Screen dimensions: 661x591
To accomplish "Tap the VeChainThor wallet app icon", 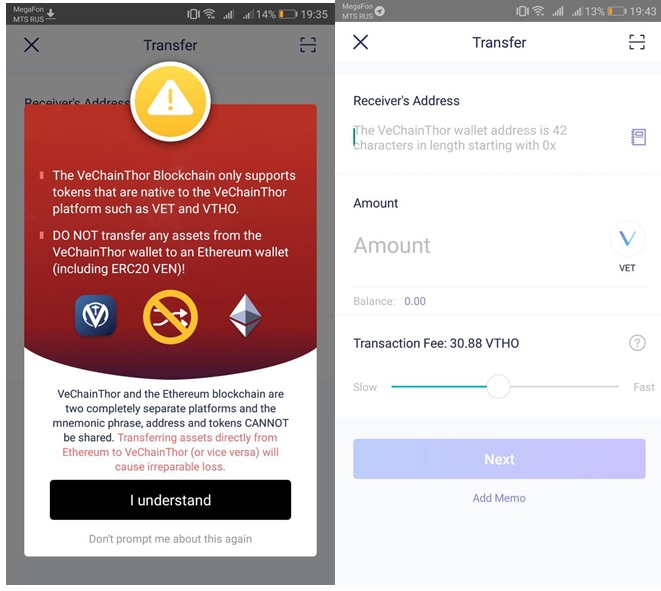I will 95,315.
